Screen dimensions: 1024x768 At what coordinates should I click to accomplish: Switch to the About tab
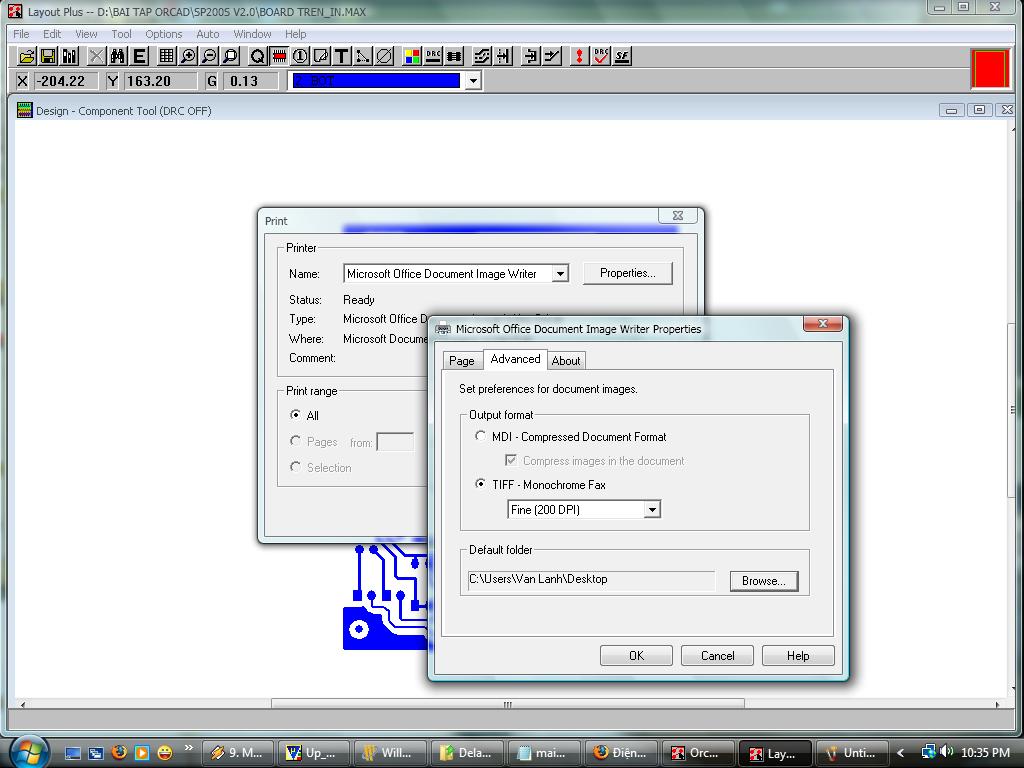tap(566, 360)
